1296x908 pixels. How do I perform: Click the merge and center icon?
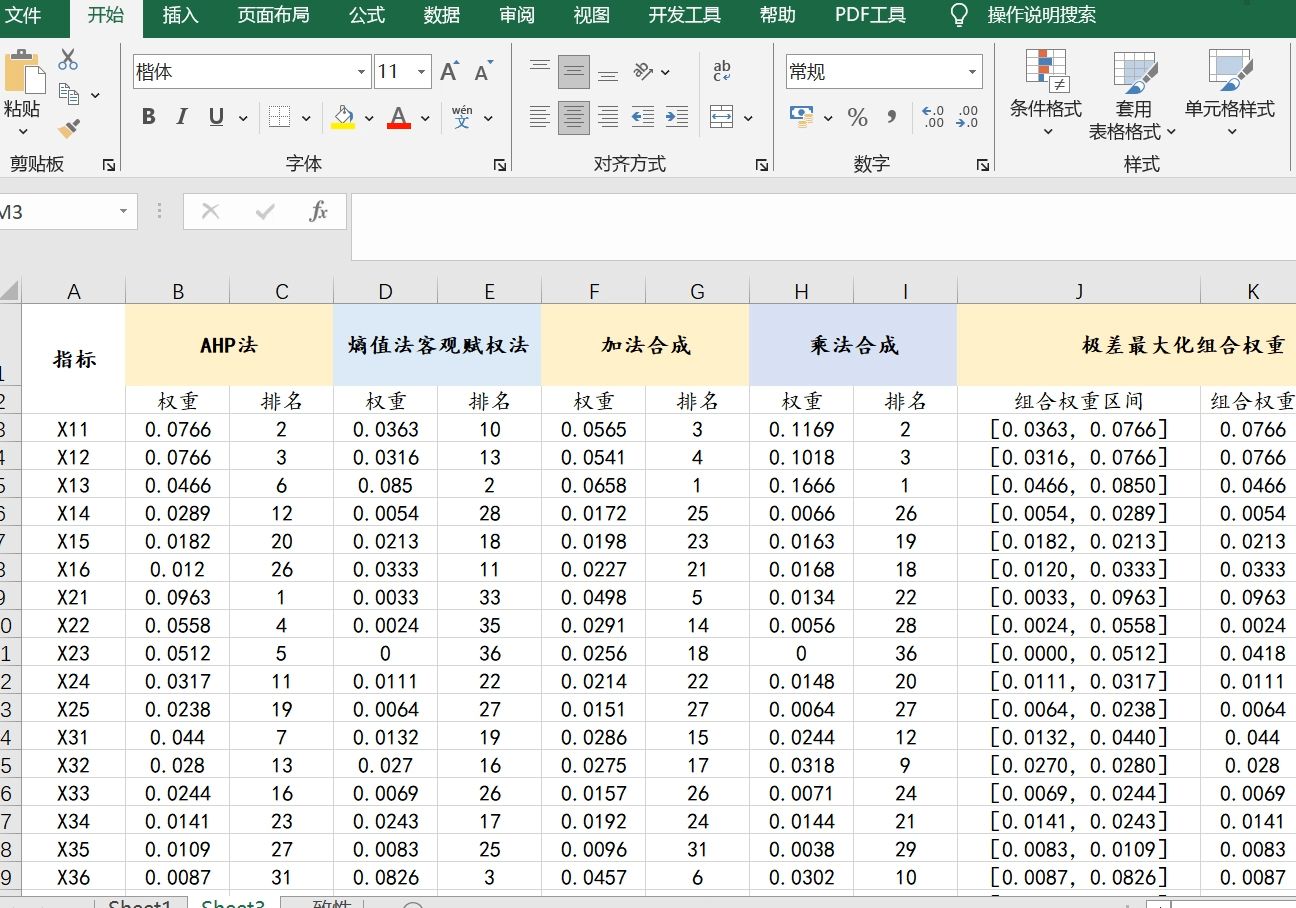tap(722, 117)
